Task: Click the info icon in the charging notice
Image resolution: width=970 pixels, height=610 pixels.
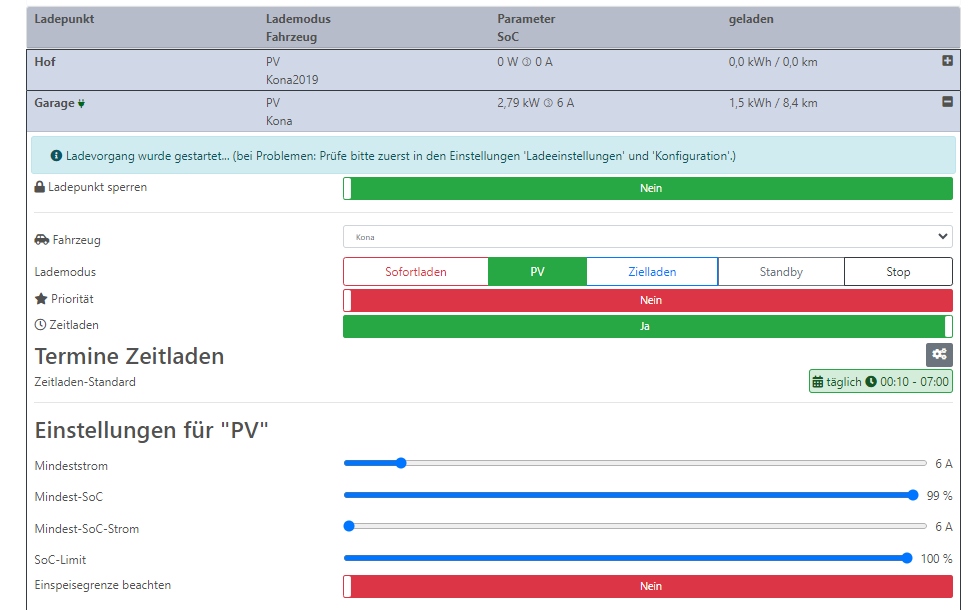Action: [56, 156]
